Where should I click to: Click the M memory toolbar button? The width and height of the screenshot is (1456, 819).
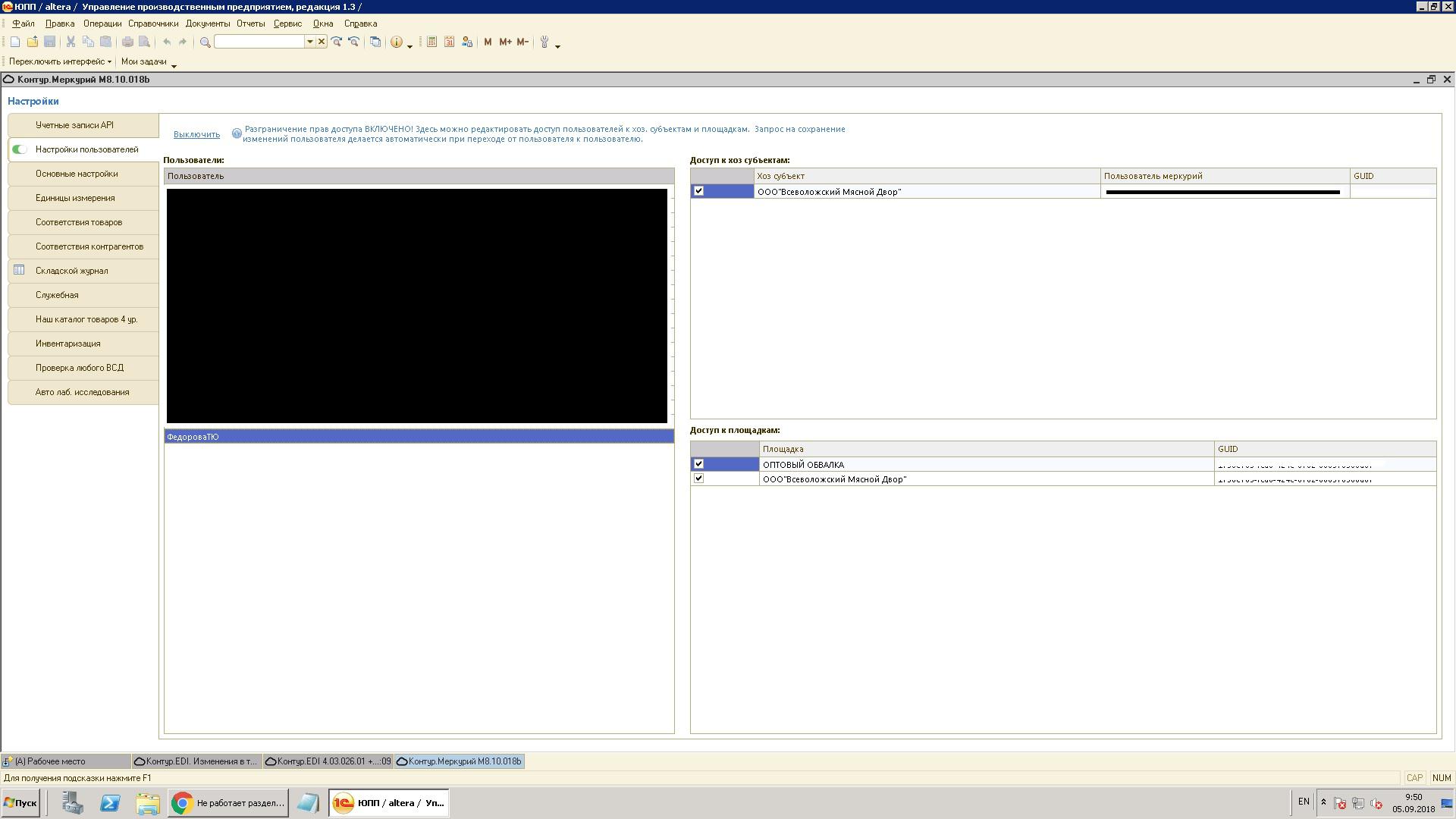pyautogui.click(x=488, y=42)
